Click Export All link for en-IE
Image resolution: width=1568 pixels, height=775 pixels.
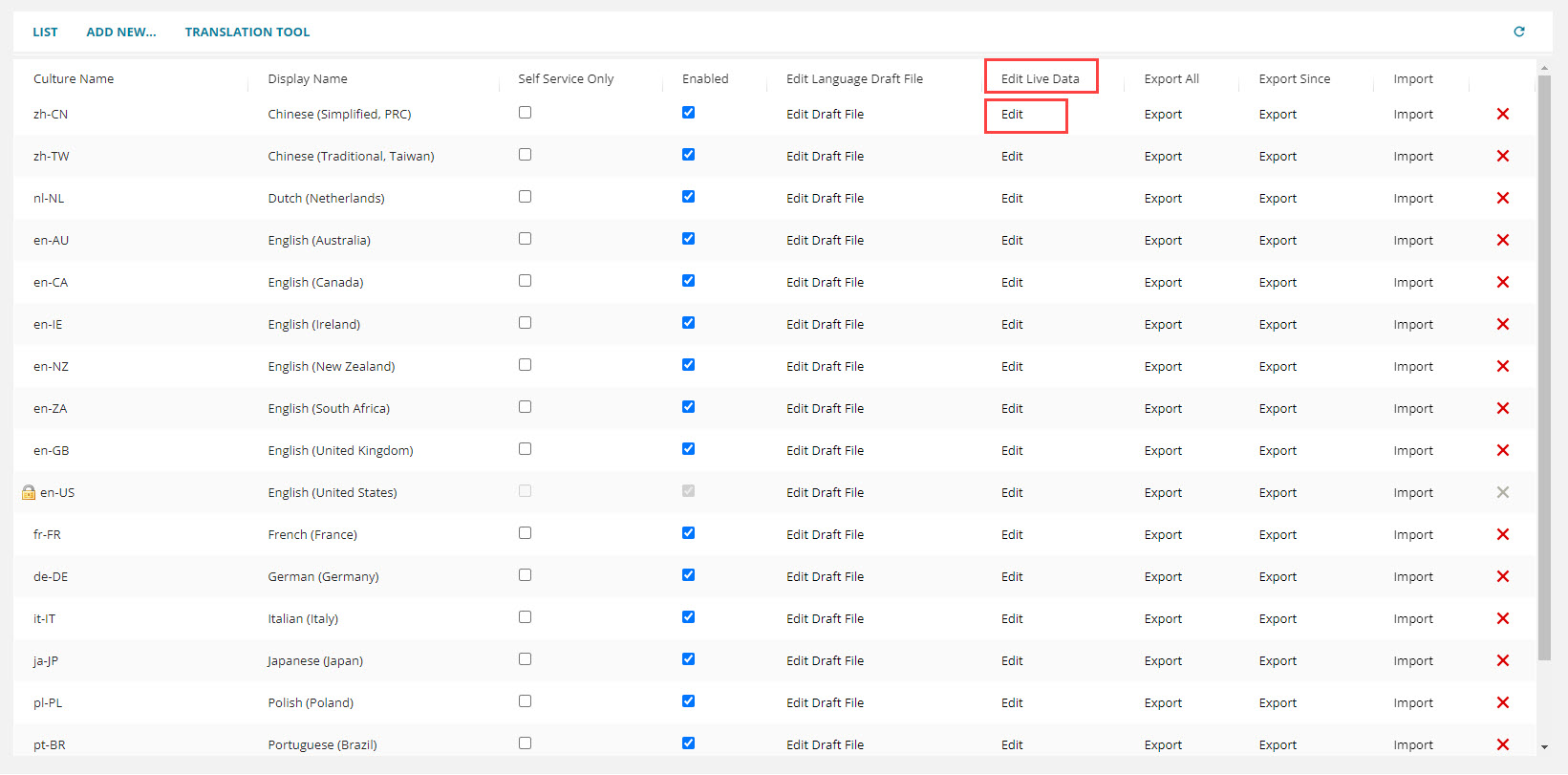[1163, 324]
